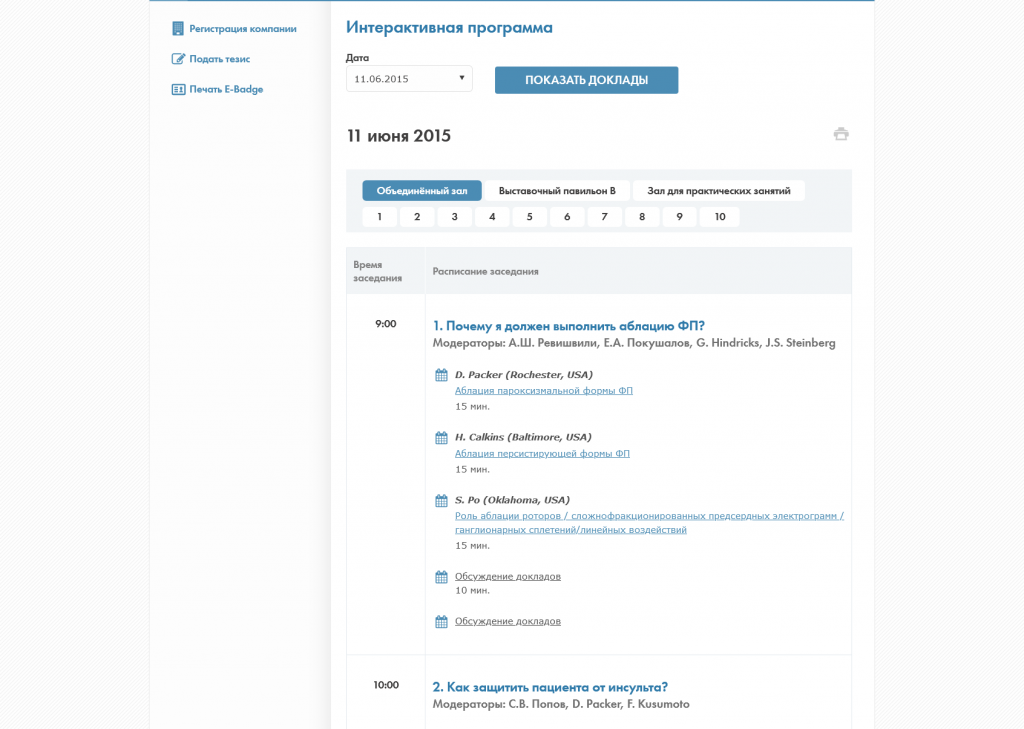Click speaker name D. Packer (Rochester, USA)
The height and width of the screenshot is (729, 1024).
click(524, 375)
